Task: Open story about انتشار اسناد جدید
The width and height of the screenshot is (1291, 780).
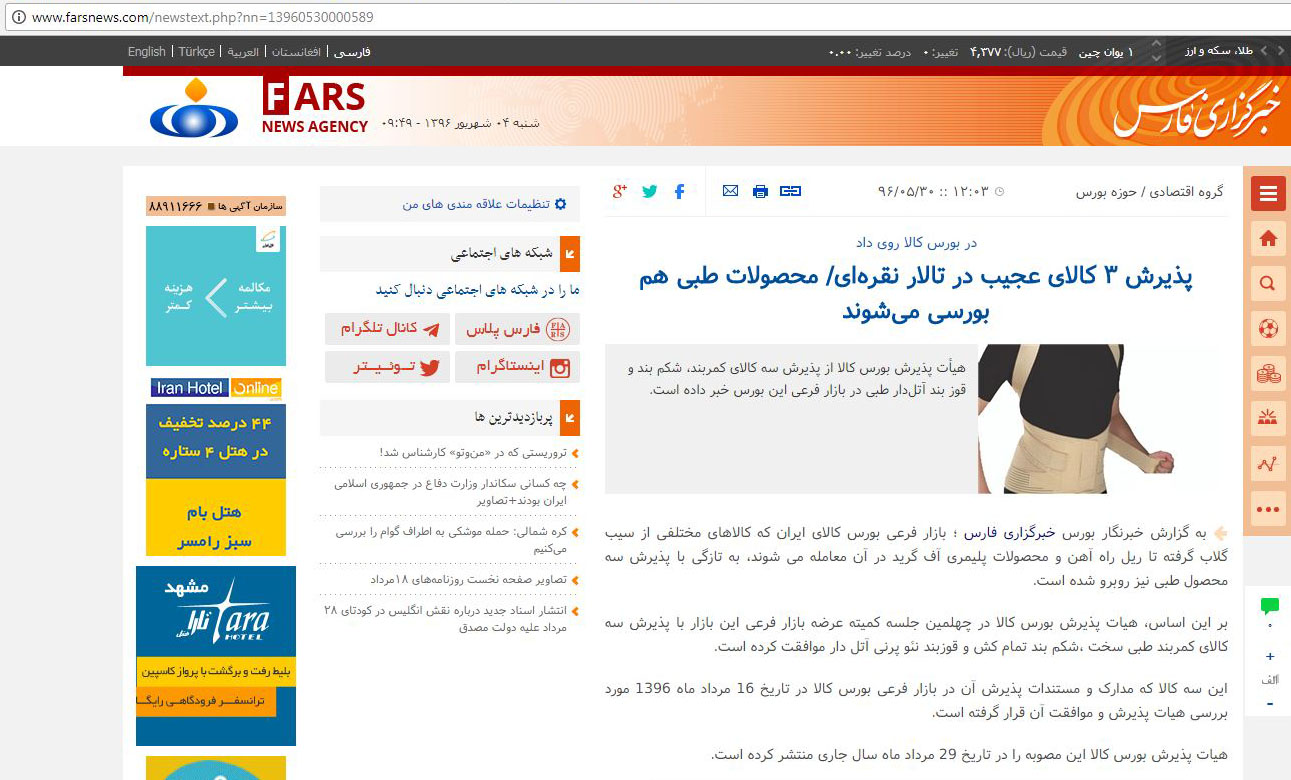Action: [446, 618]
